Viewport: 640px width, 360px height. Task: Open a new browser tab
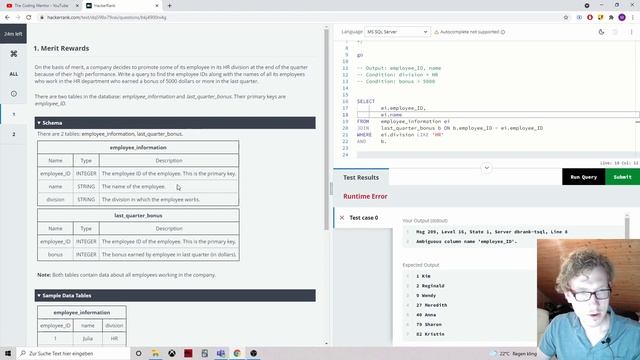pyautogui.click(x=169, y=6)
